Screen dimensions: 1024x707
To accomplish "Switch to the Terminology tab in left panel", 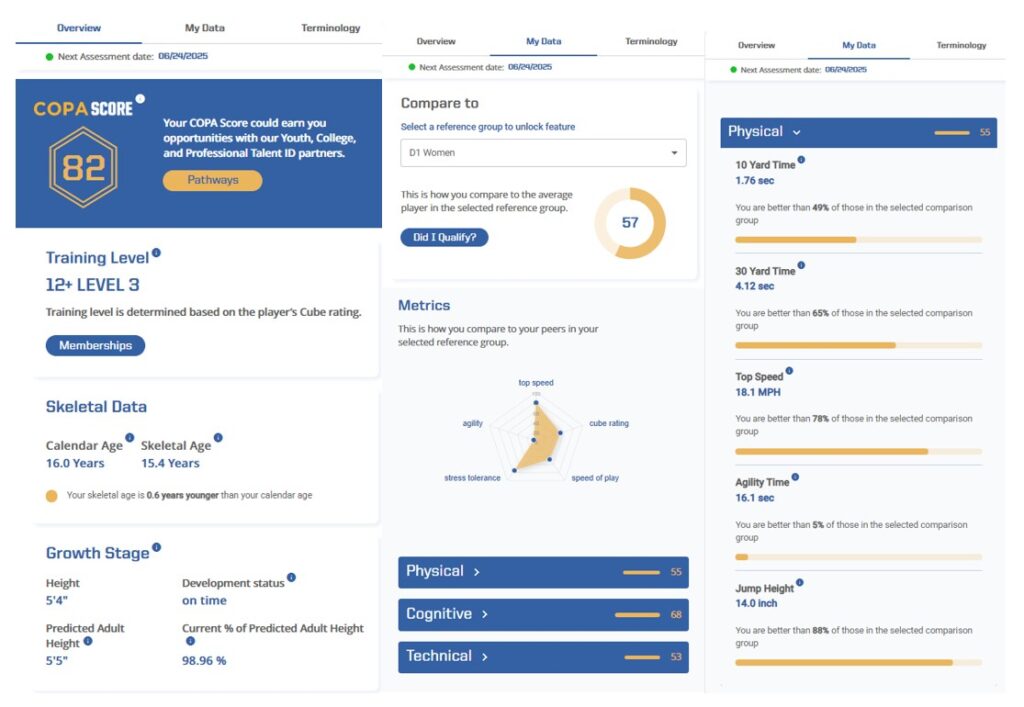I will pos(330,28).
